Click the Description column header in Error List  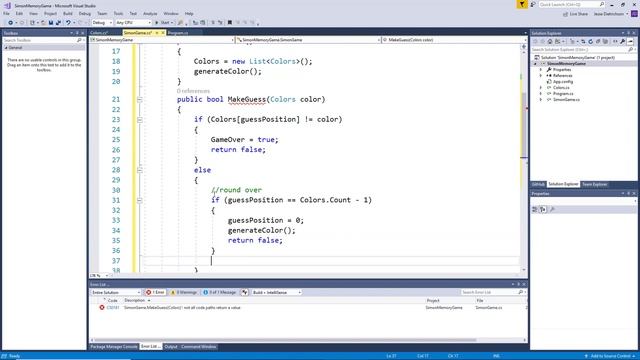(x=135, y=300)
